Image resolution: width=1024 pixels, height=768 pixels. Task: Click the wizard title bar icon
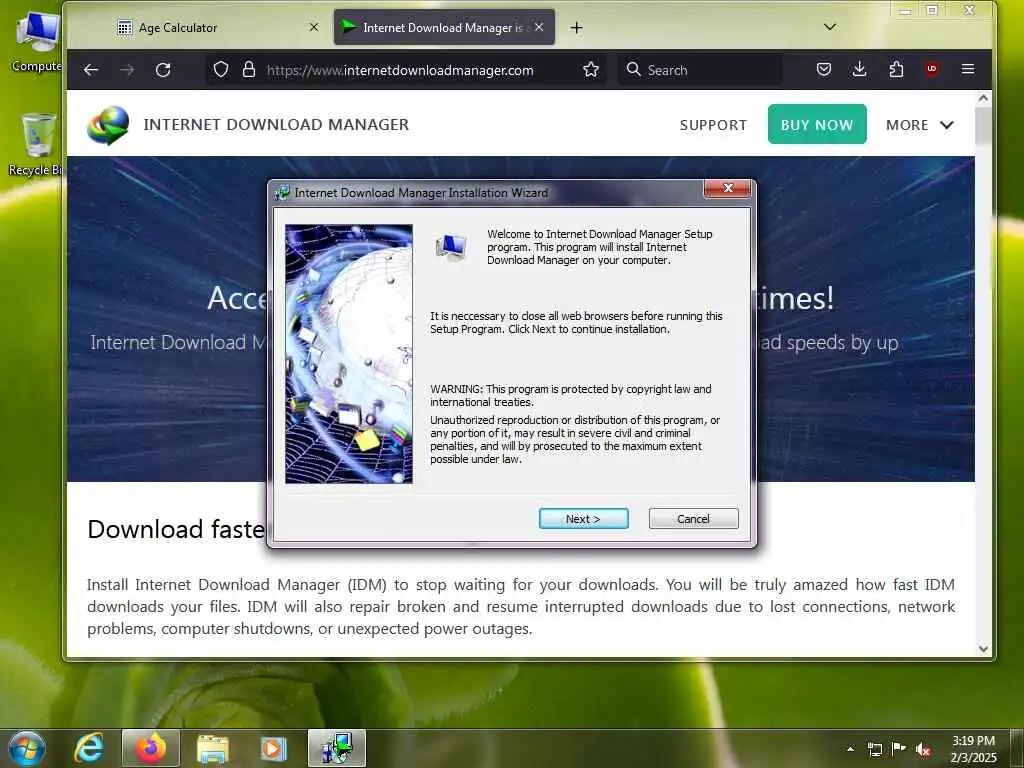coord(283,193)
